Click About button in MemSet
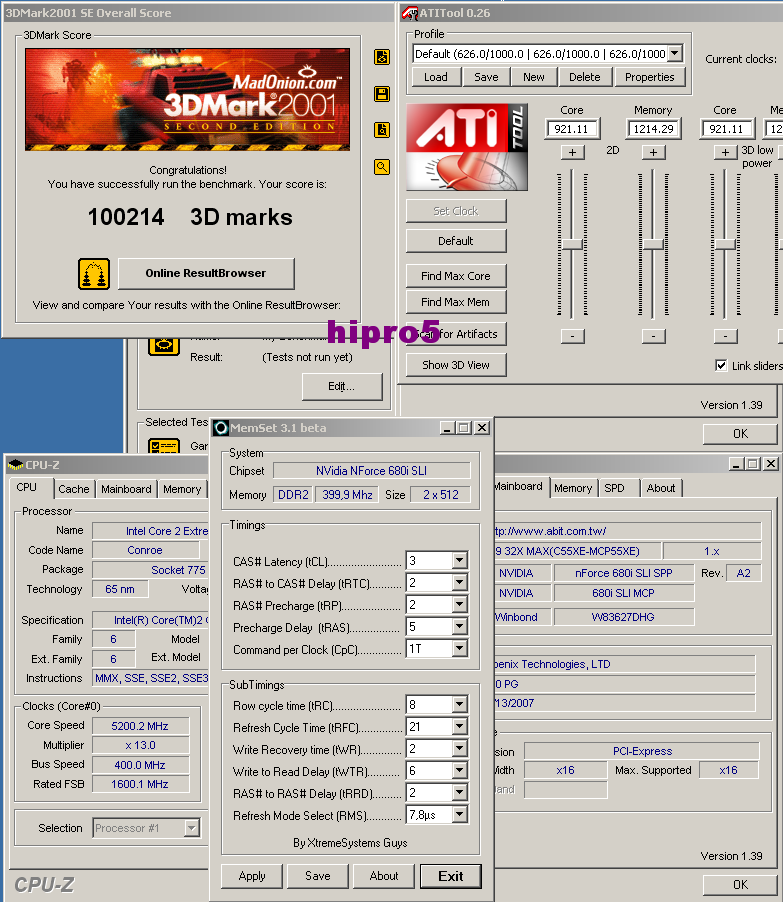 384,876
